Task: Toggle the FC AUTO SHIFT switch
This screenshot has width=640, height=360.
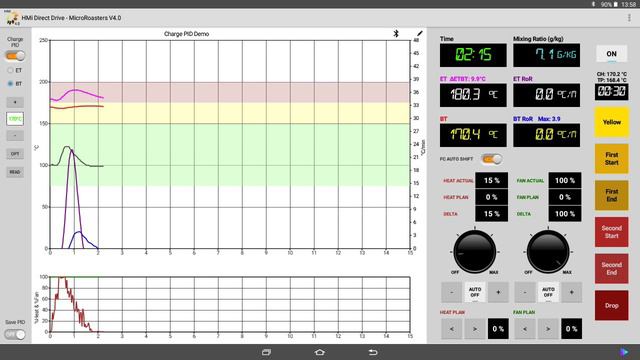Action: 491,159
